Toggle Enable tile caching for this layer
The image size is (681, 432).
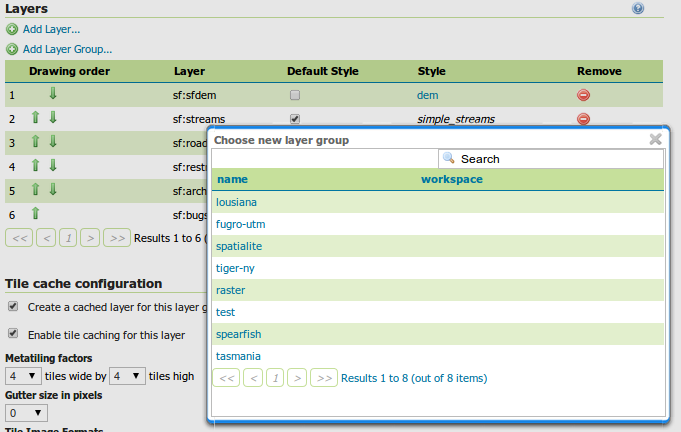click(13, 333)
